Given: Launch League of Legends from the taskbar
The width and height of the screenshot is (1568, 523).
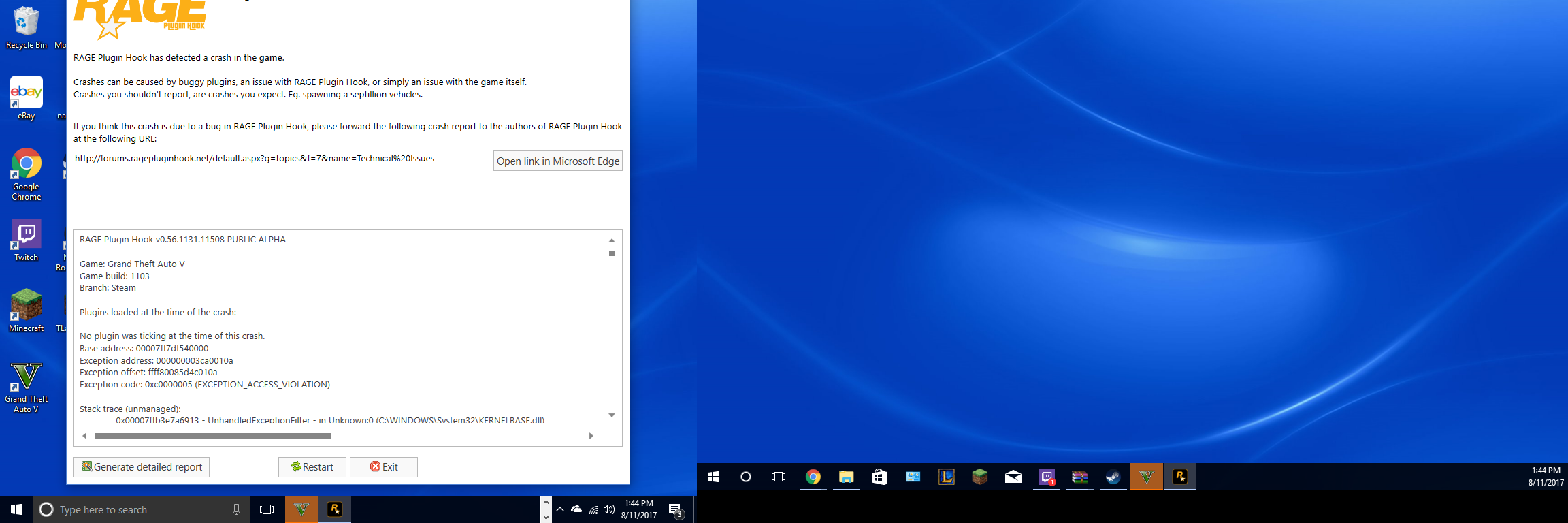Looking at the screenshot, I should pyautogui.click(x=946, y=477).
